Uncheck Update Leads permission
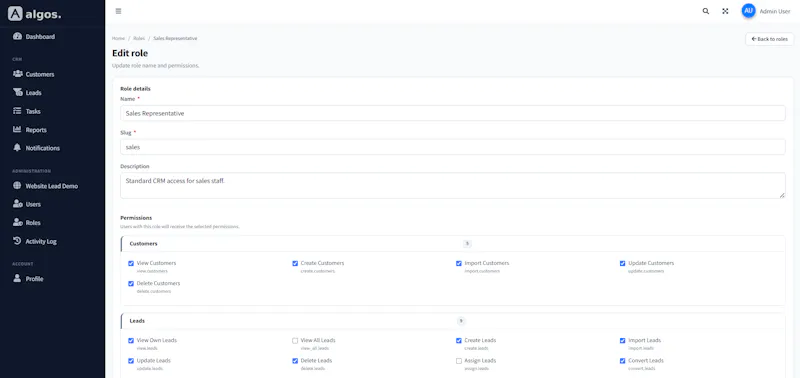 coord(131,361)
